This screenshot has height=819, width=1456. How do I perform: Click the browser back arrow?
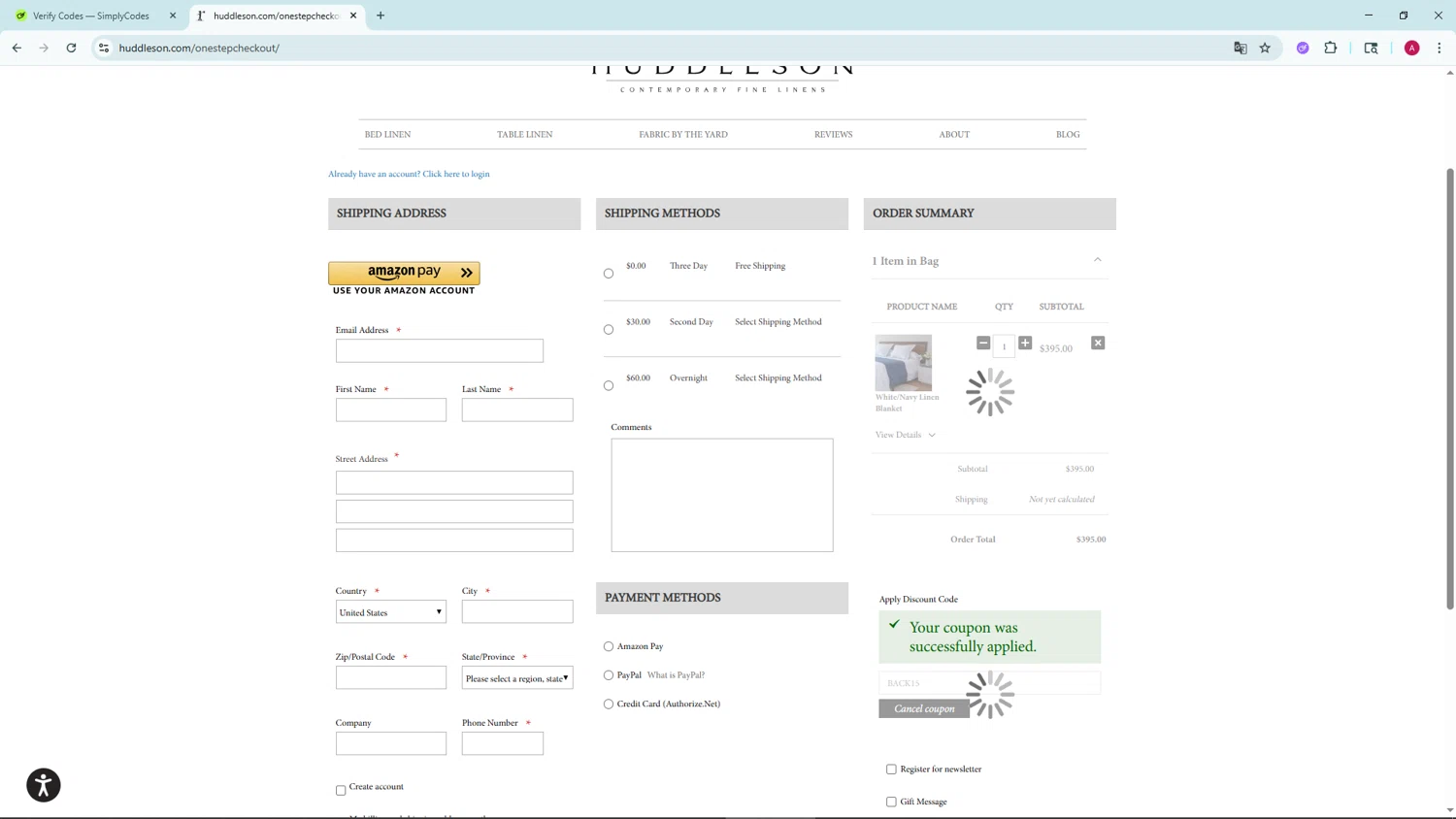coord(17,48)
